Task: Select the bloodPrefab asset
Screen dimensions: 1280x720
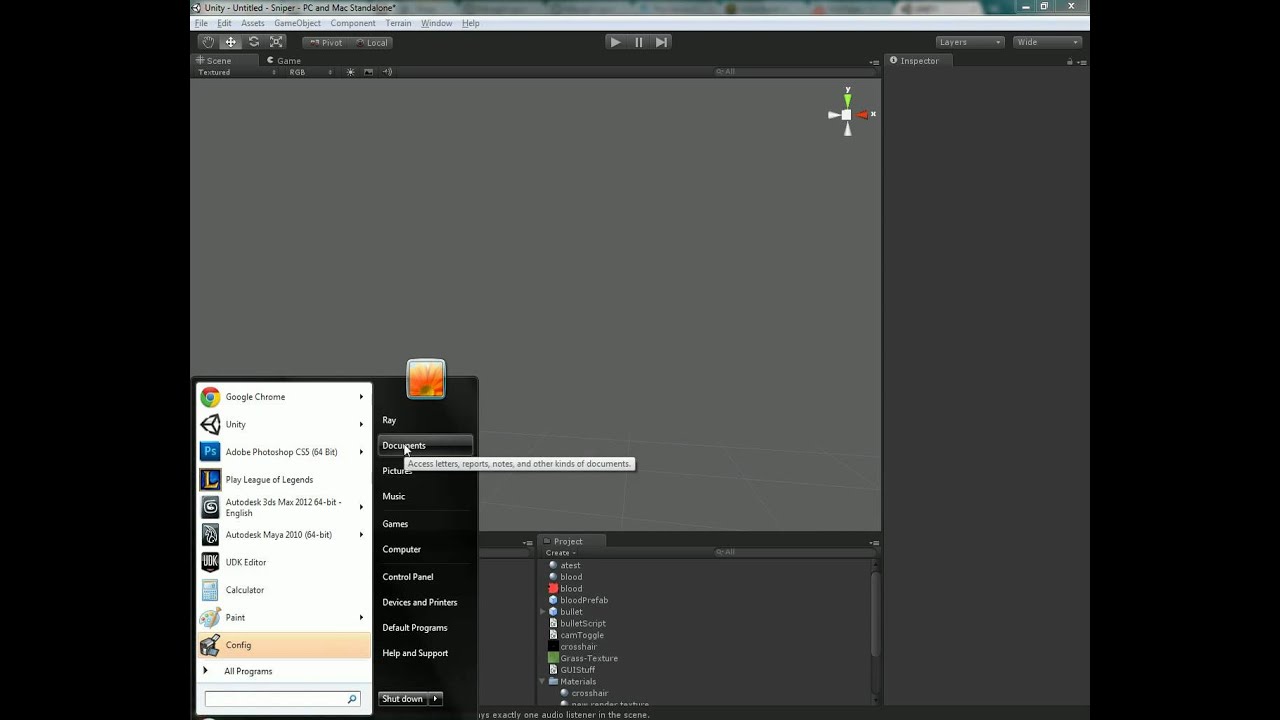Action: [x=578, y=600]
